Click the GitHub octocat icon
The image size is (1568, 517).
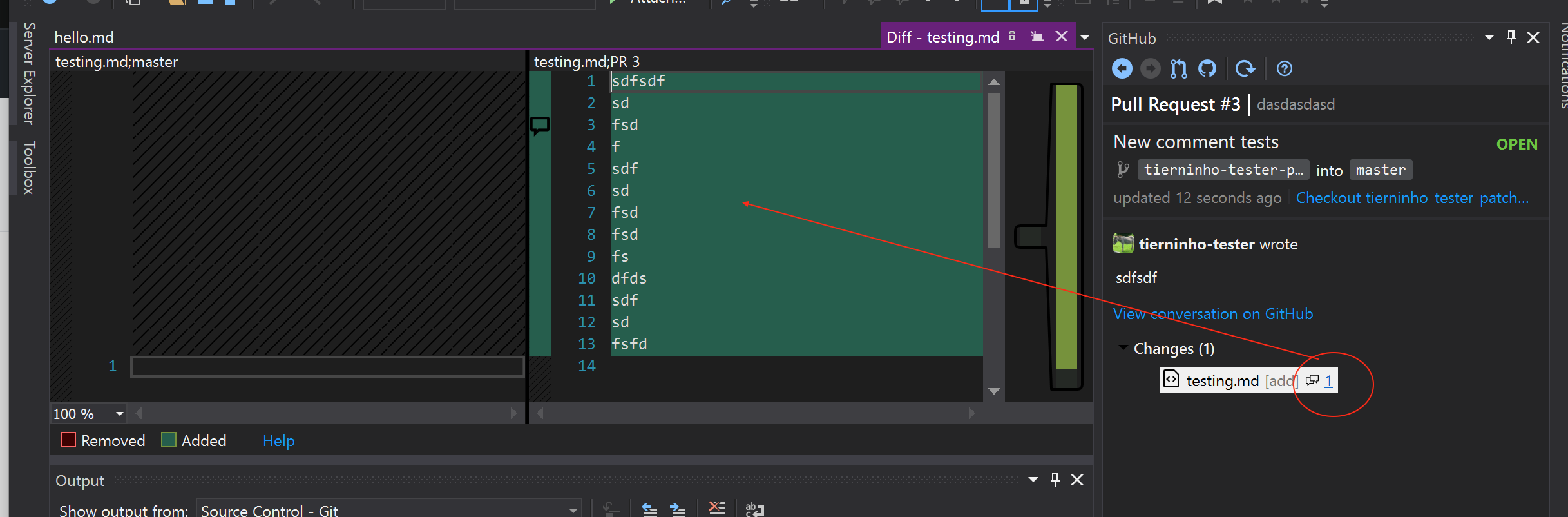[x=1207, y=68]
